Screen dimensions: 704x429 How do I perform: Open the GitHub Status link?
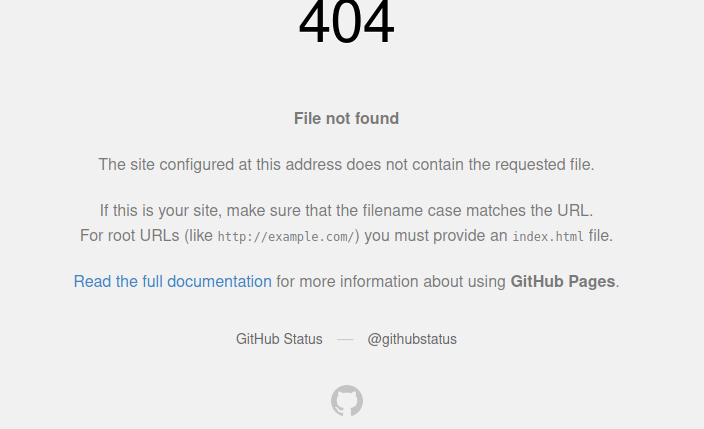coord(279,339)
